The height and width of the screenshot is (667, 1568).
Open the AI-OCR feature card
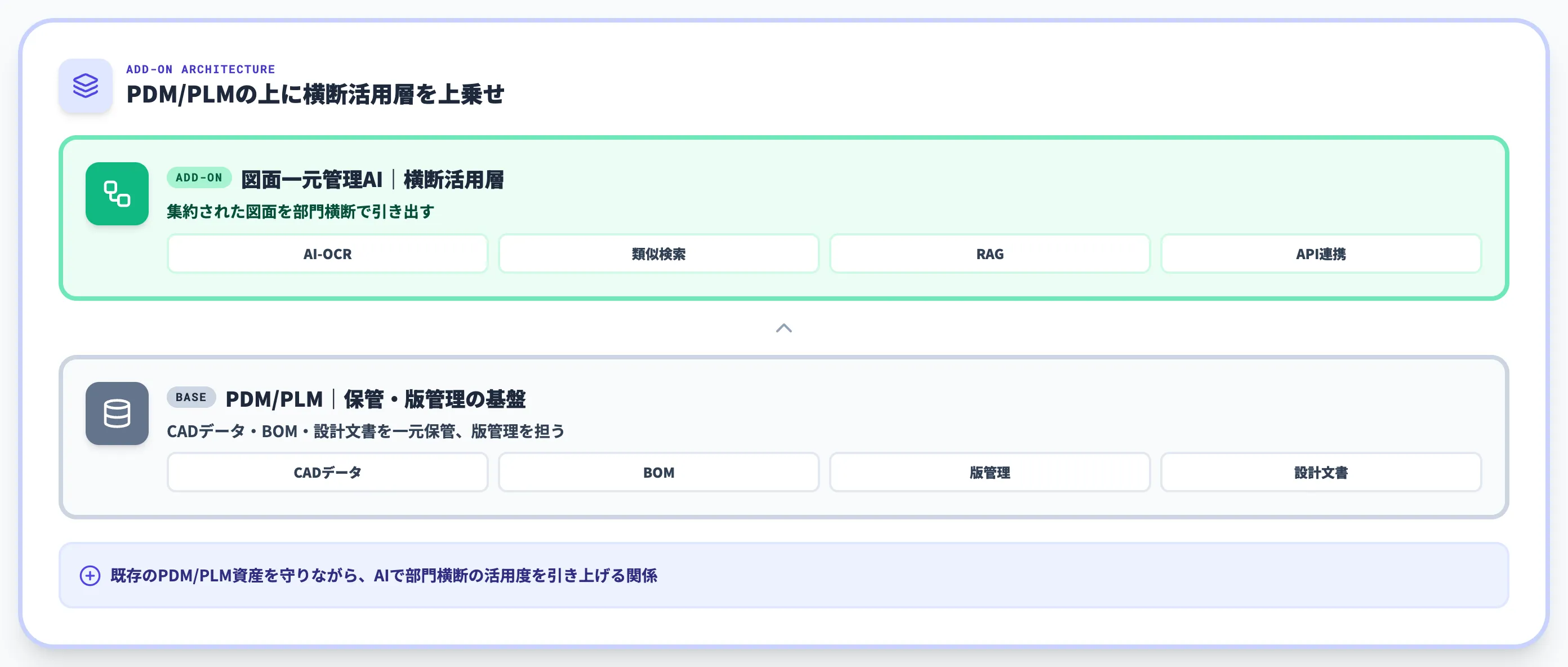click(327, 254)
